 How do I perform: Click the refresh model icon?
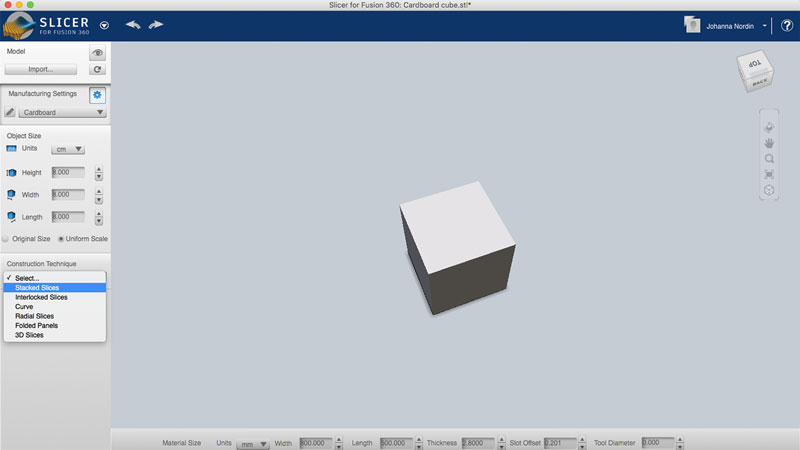click(97, 69)
